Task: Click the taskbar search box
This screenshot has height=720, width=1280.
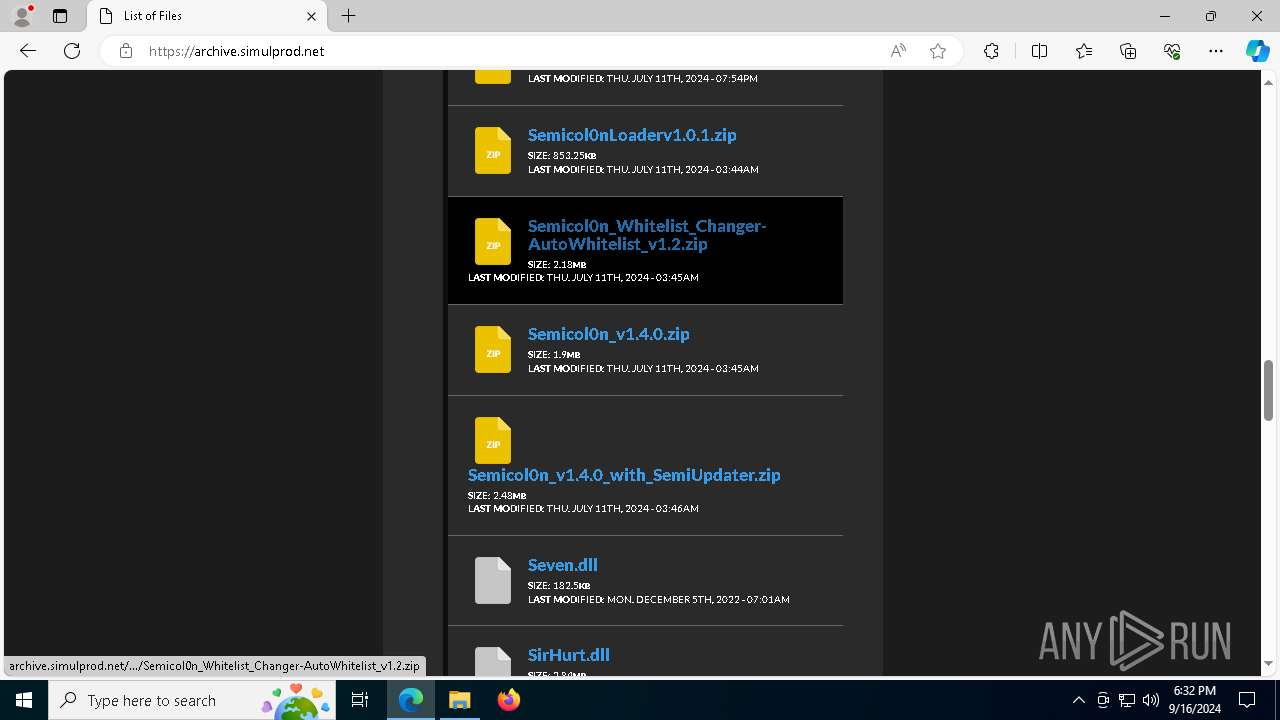Action: click(x=193, y=700)
